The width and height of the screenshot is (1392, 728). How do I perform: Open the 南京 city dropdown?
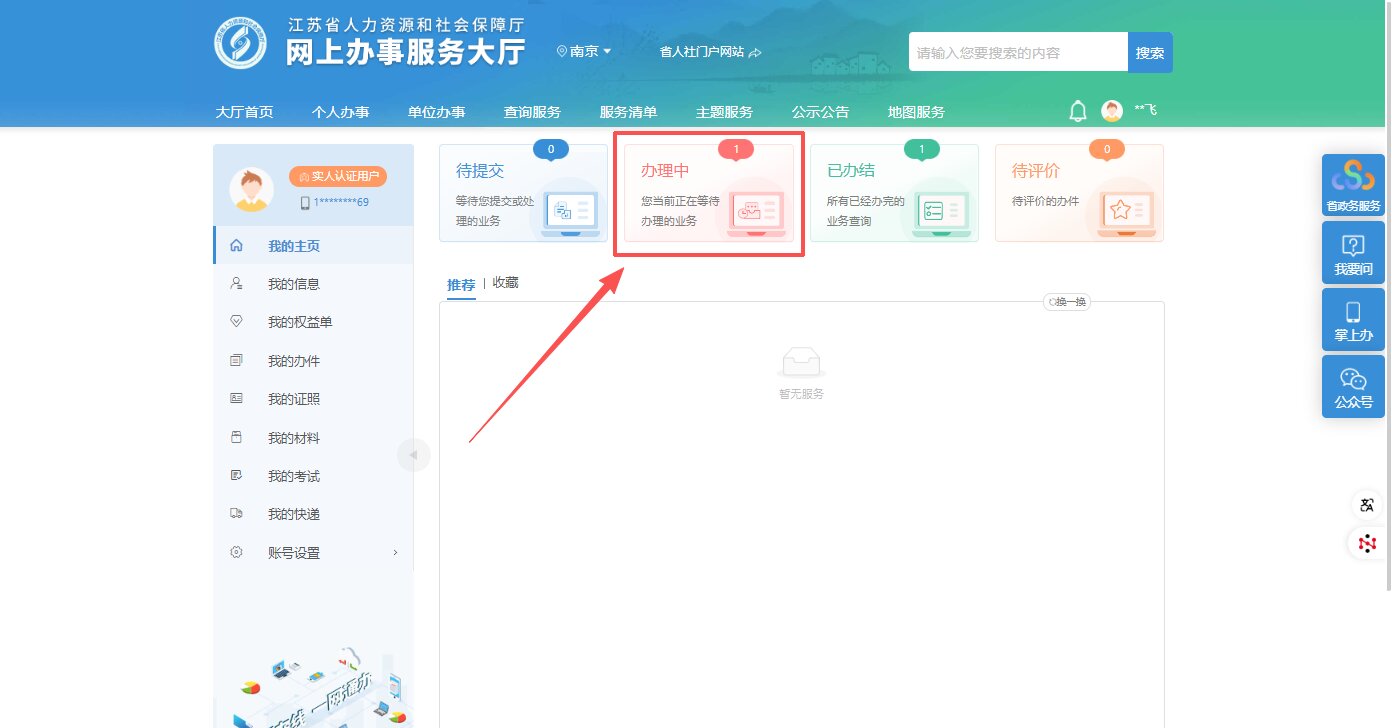(x=584, y=51)
